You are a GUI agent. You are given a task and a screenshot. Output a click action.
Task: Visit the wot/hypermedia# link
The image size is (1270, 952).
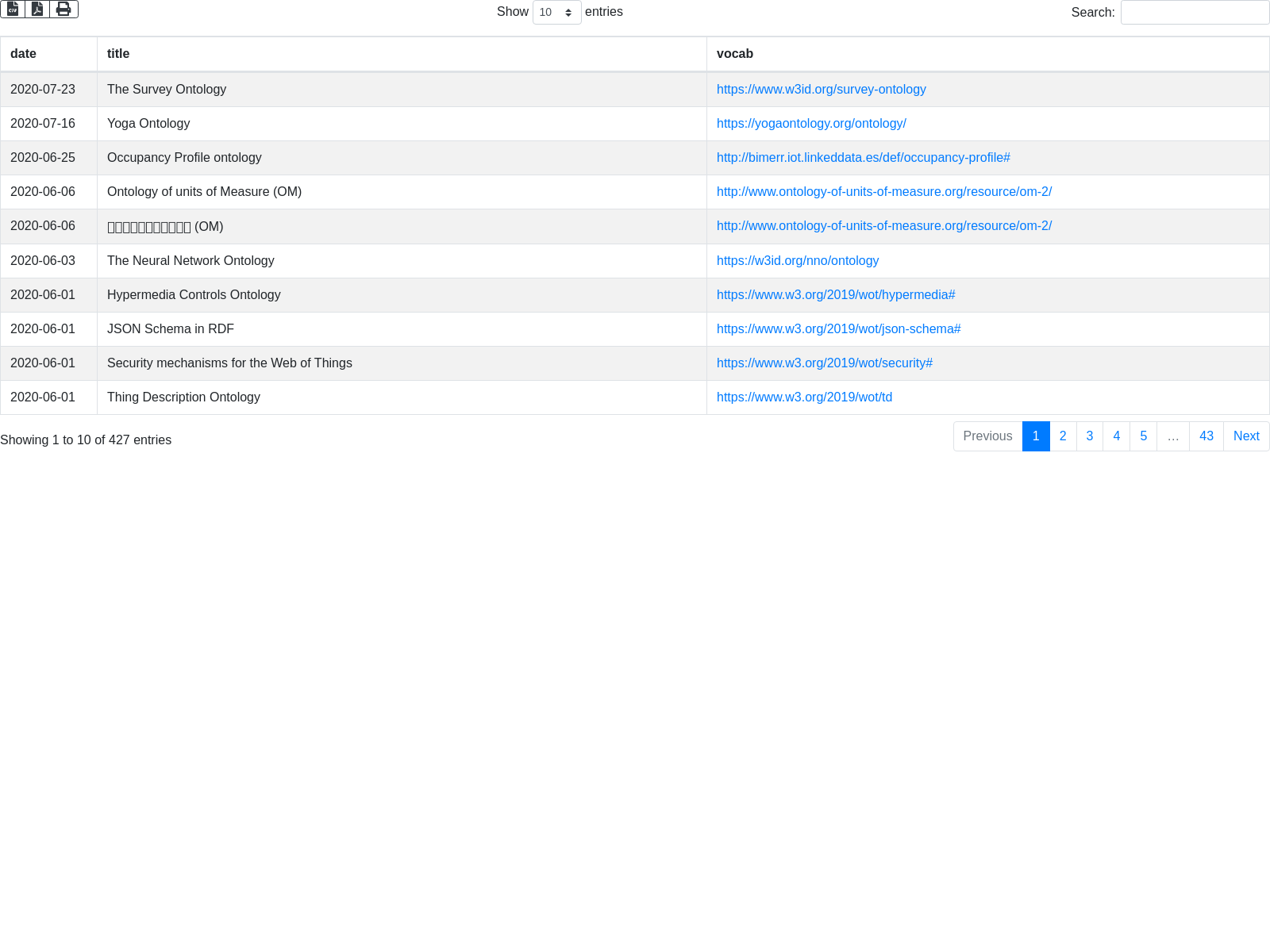[835, 295]
